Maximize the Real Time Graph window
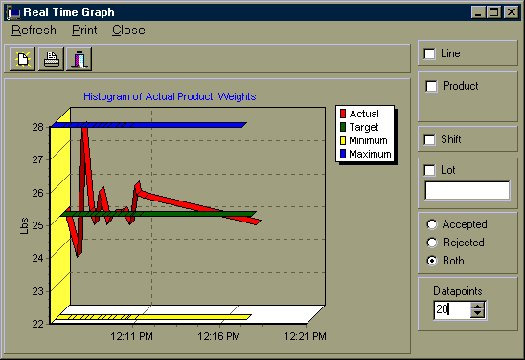Screen dimensions: 525x360 point(494,13)
